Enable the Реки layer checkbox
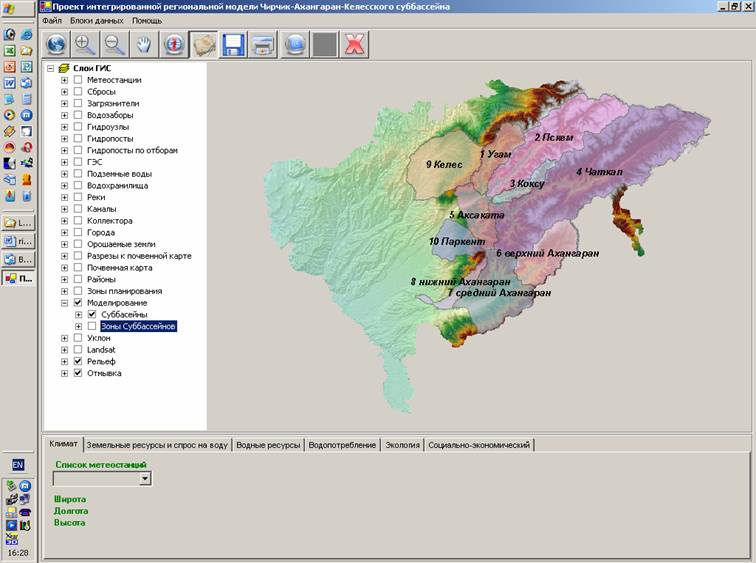 [x=78, y=197]
